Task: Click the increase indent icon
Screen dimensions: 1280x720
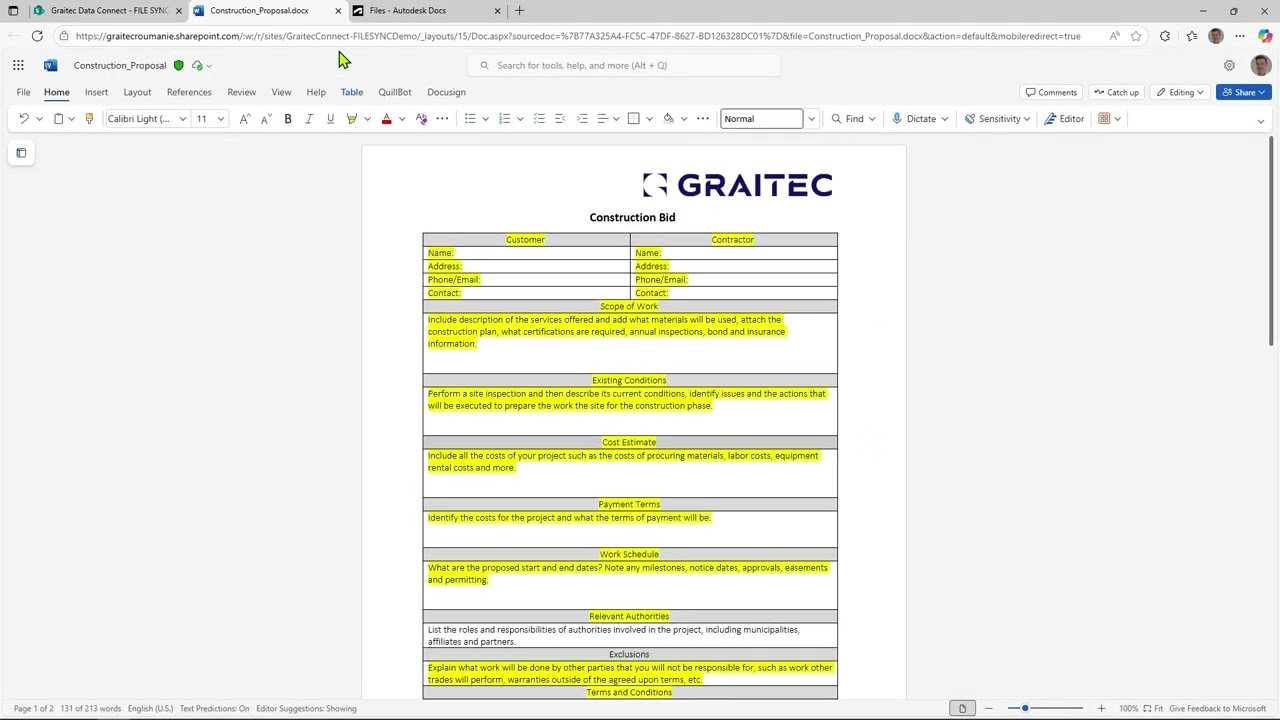Action: point(582,119)
